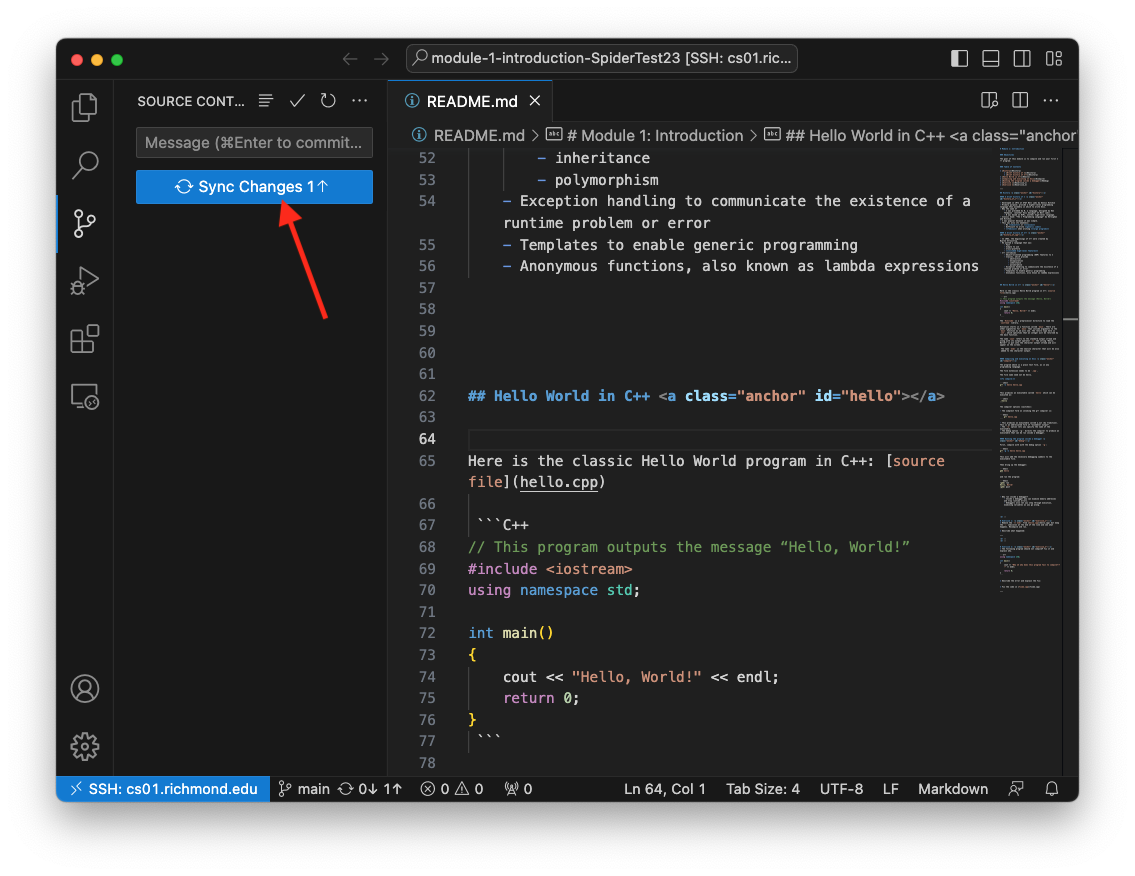Image resolution: width=1135 pixels, height=876 pixels.
Task: Click line number 62 in the gutter
Action: click(427, 396)
